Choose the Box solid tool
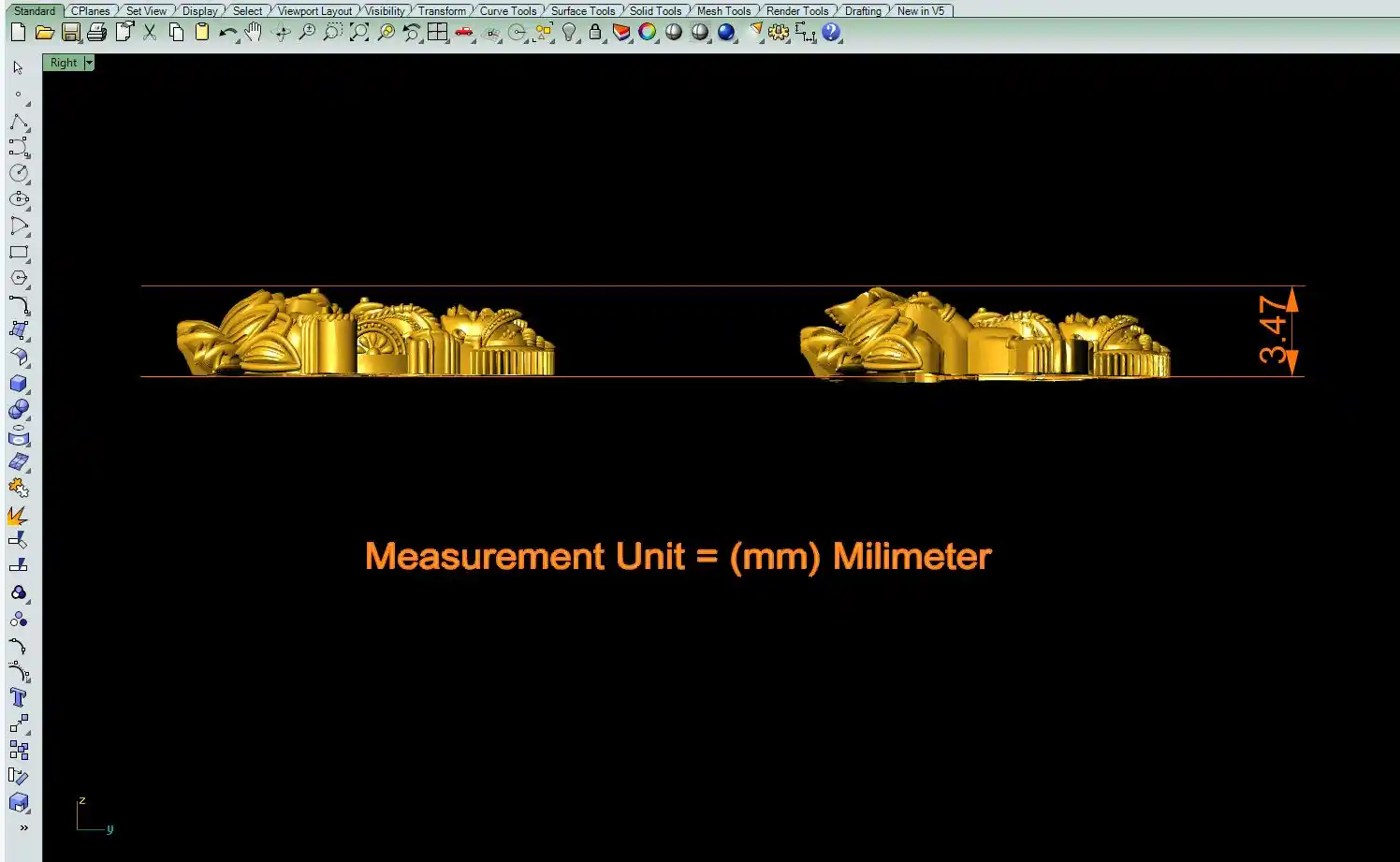The image size is (1400, 862). (19, 384)
